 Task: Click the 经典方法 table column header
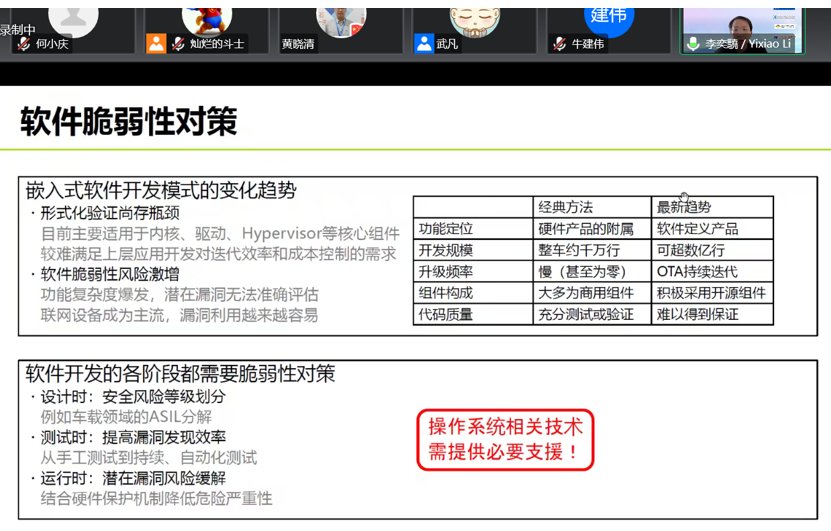click(566, 207)
